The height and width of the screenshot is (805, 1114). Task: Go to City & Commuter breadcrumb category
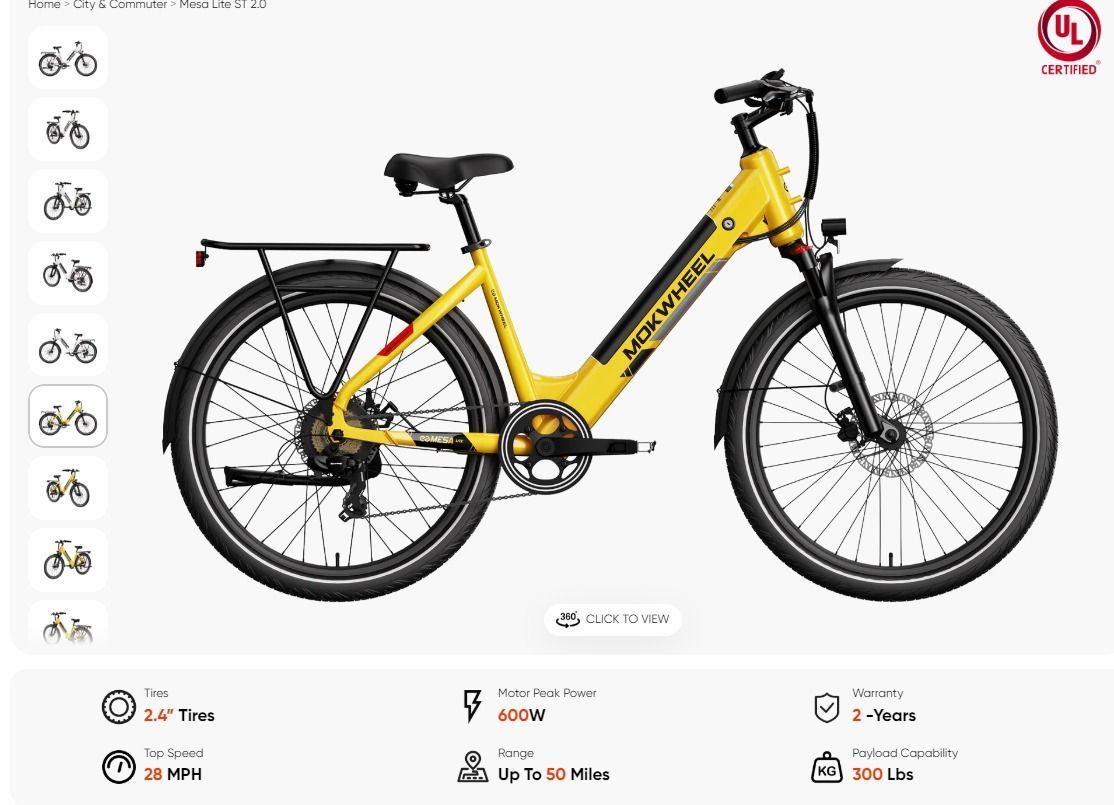pyautogui.click(x=120, y=5)
